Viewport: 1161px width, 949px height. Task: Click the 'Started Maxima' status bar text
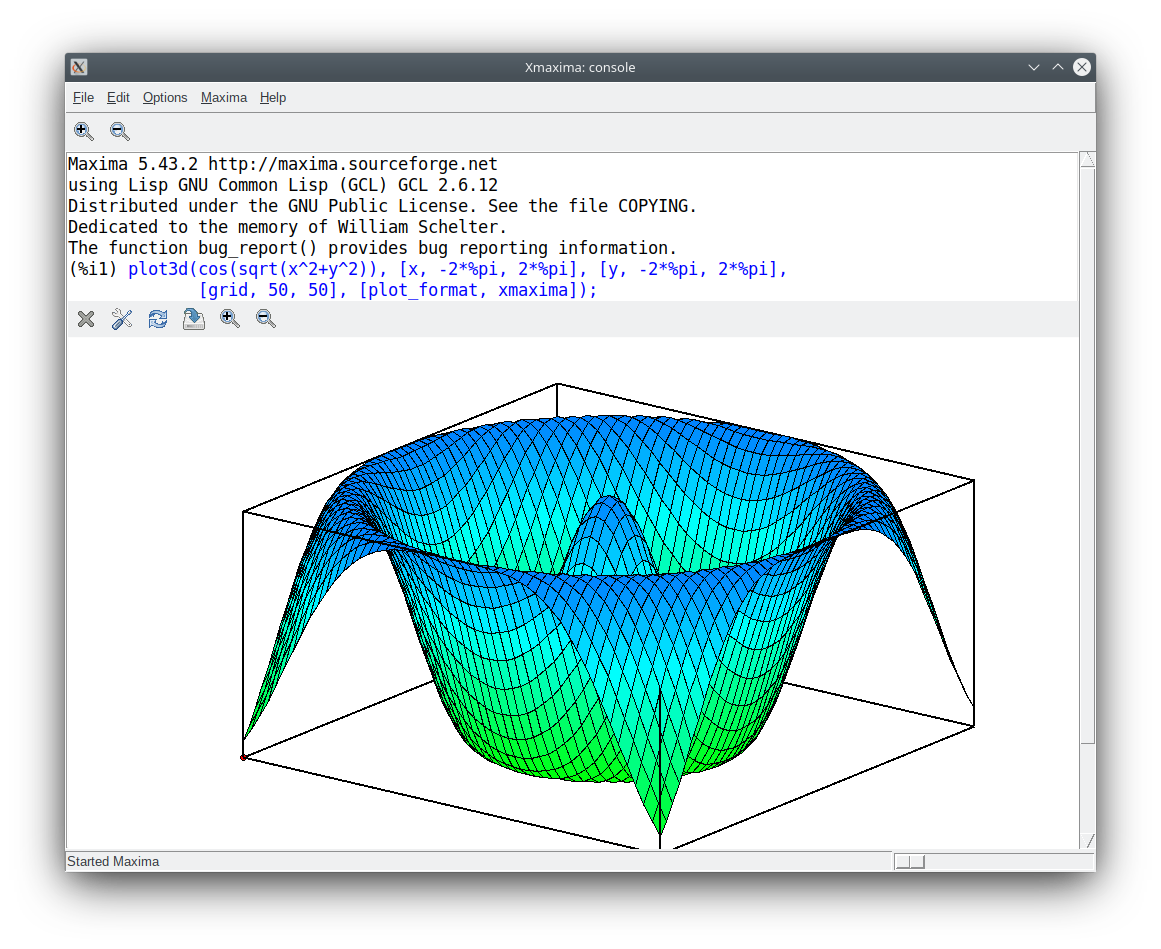[113, 862]
